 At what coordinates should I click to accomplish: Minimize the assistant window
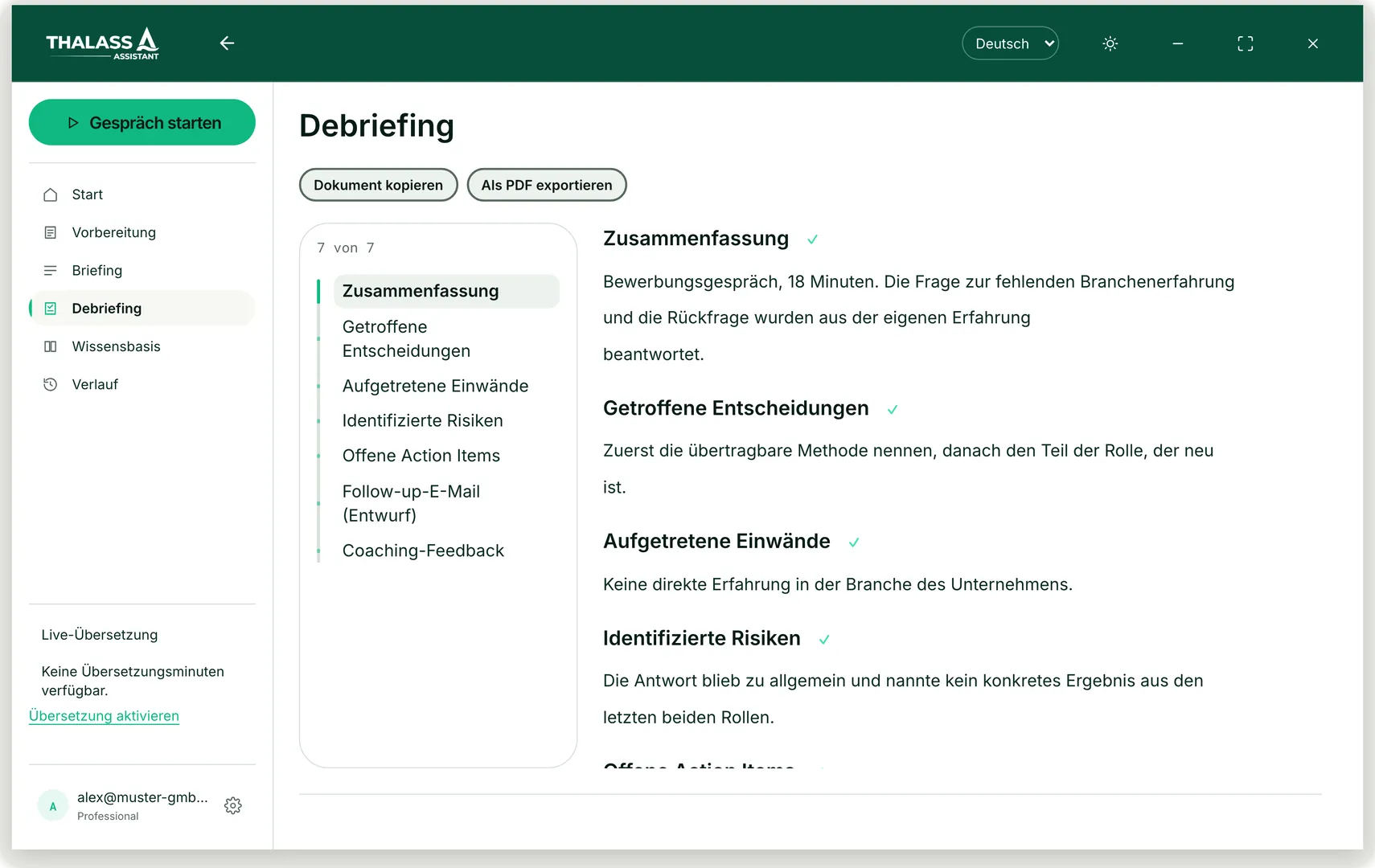pyautogui.click(x=1177, y=43)
